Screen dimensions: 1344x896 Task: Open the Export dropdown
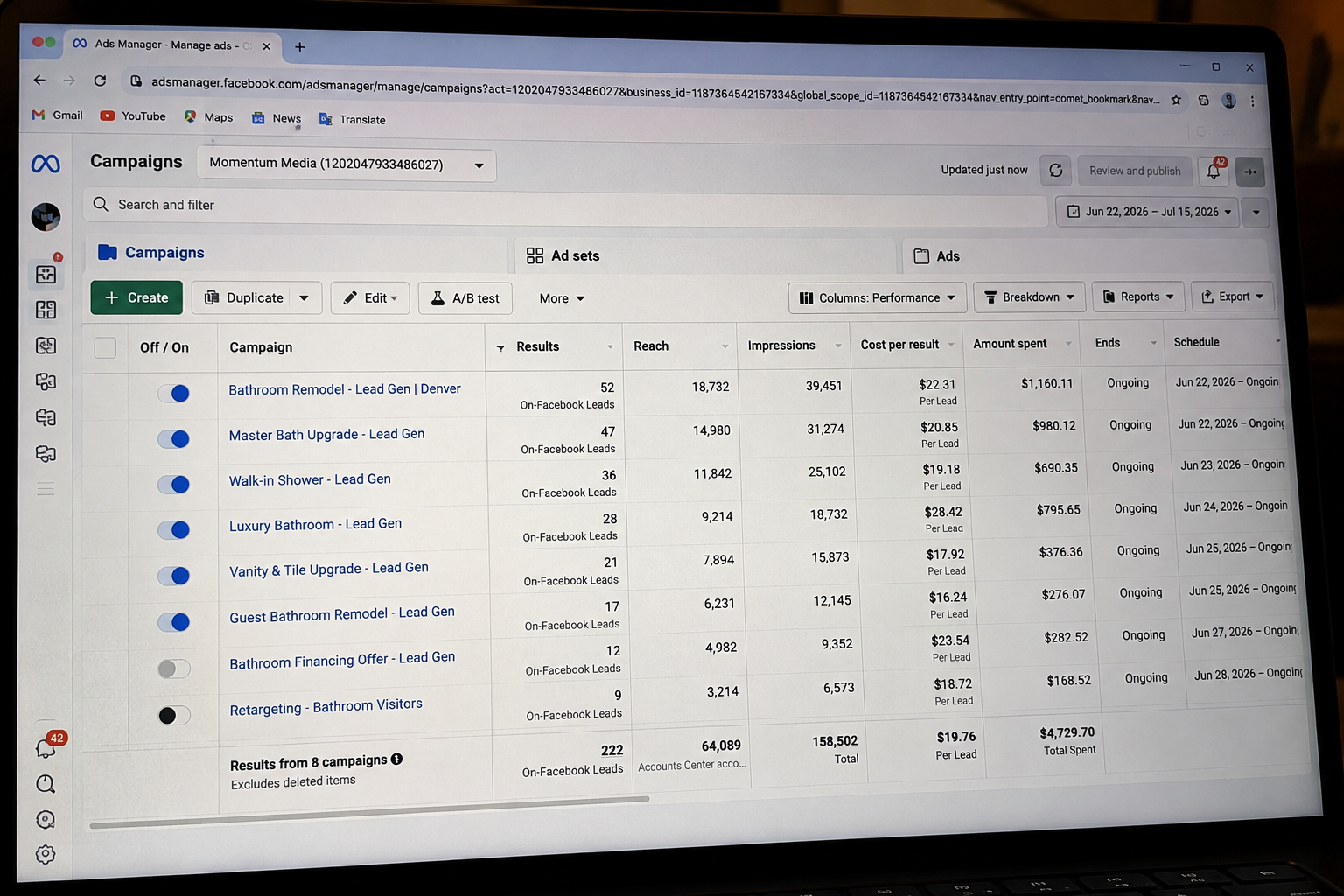tap(1233, 297)
